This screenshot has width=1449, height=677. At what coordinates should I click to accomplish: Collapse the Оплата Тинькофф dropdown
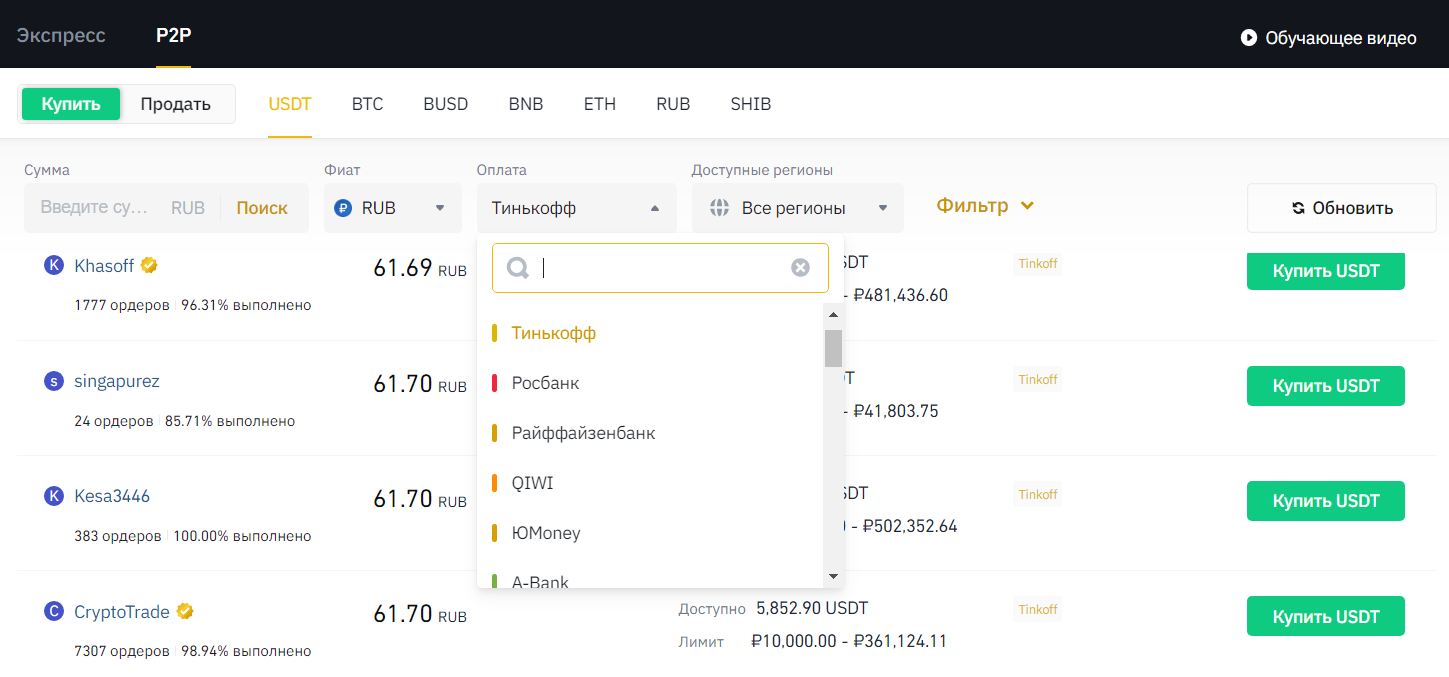577,208
